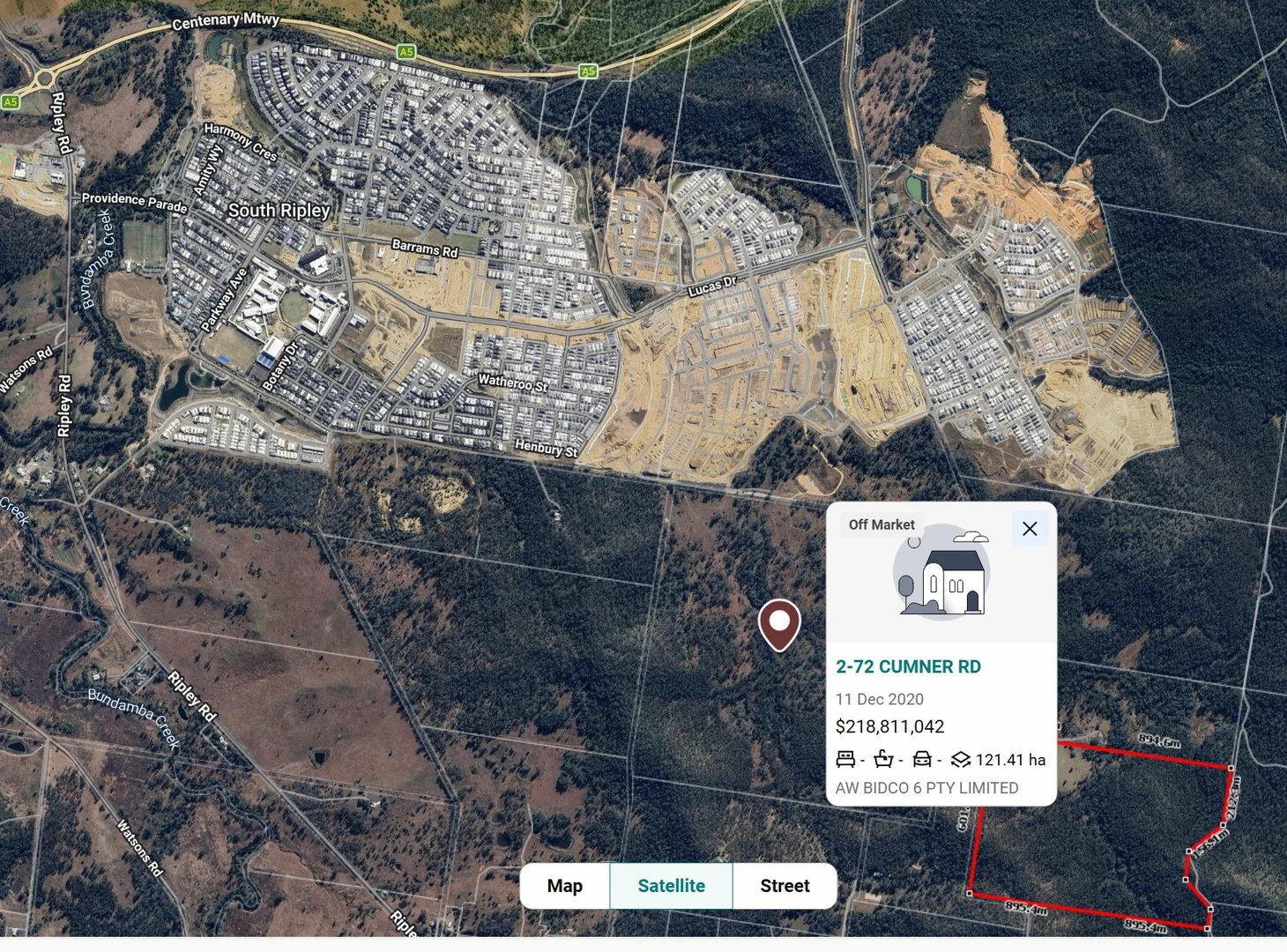Click the Off Market badge
Image resolution: width=1287 pixels, height=952 pixels.
click(882, 524)
